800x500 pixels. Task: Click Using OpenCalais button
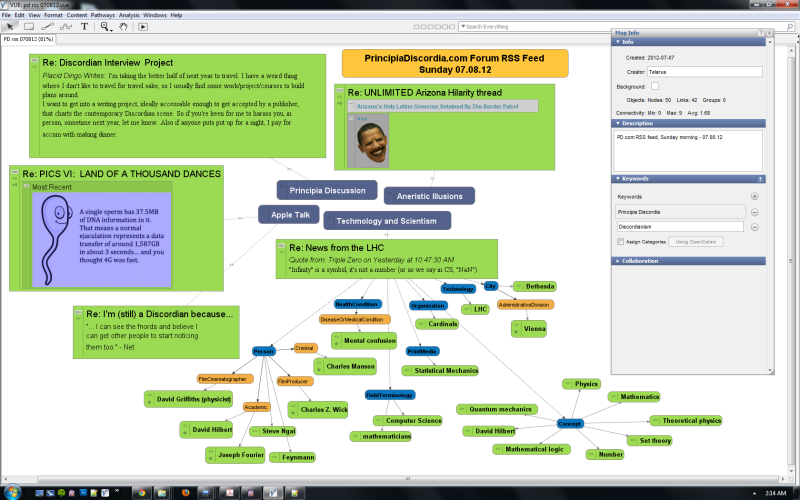(695, 242)
